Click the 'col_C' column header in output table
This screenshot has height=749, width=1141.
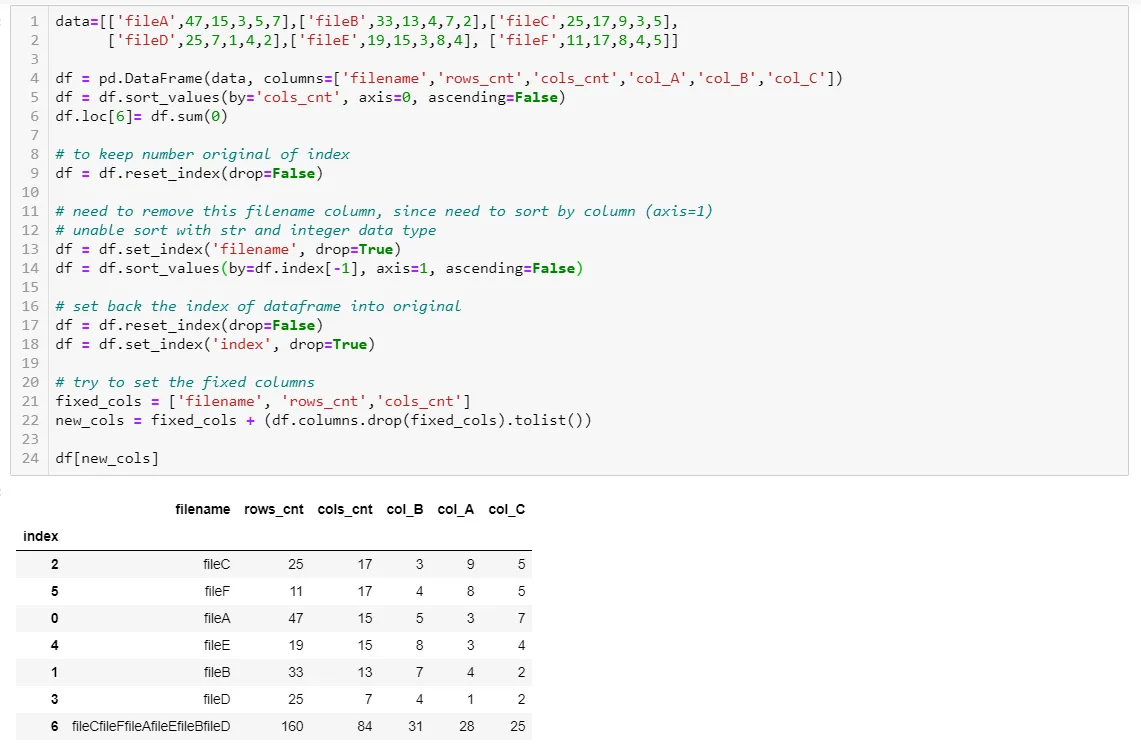pyautogui.click(x=506, y=510)
